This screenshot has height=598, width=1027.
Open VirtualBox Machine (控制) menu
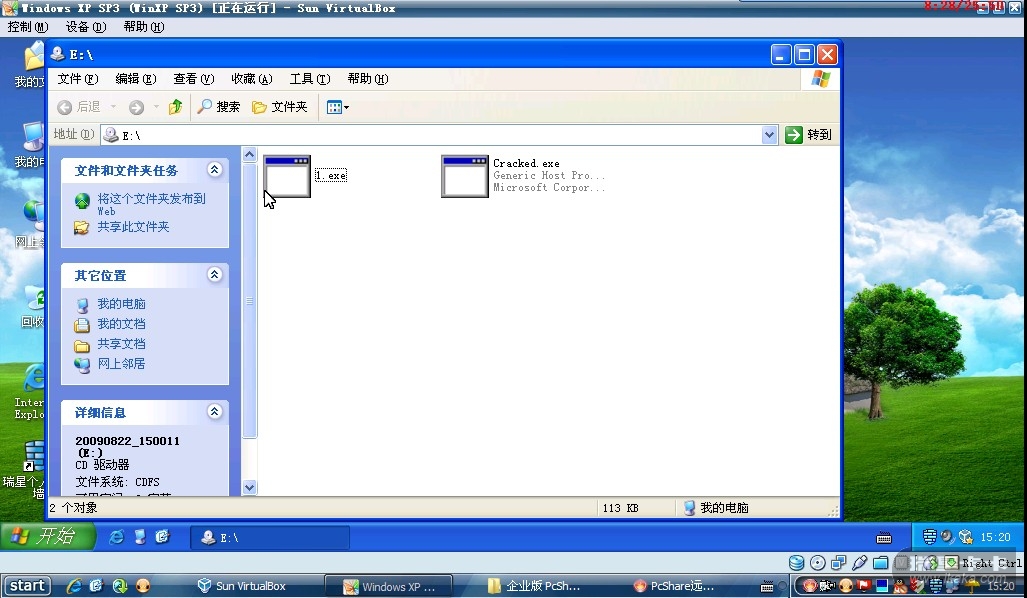tap(28, 27)
